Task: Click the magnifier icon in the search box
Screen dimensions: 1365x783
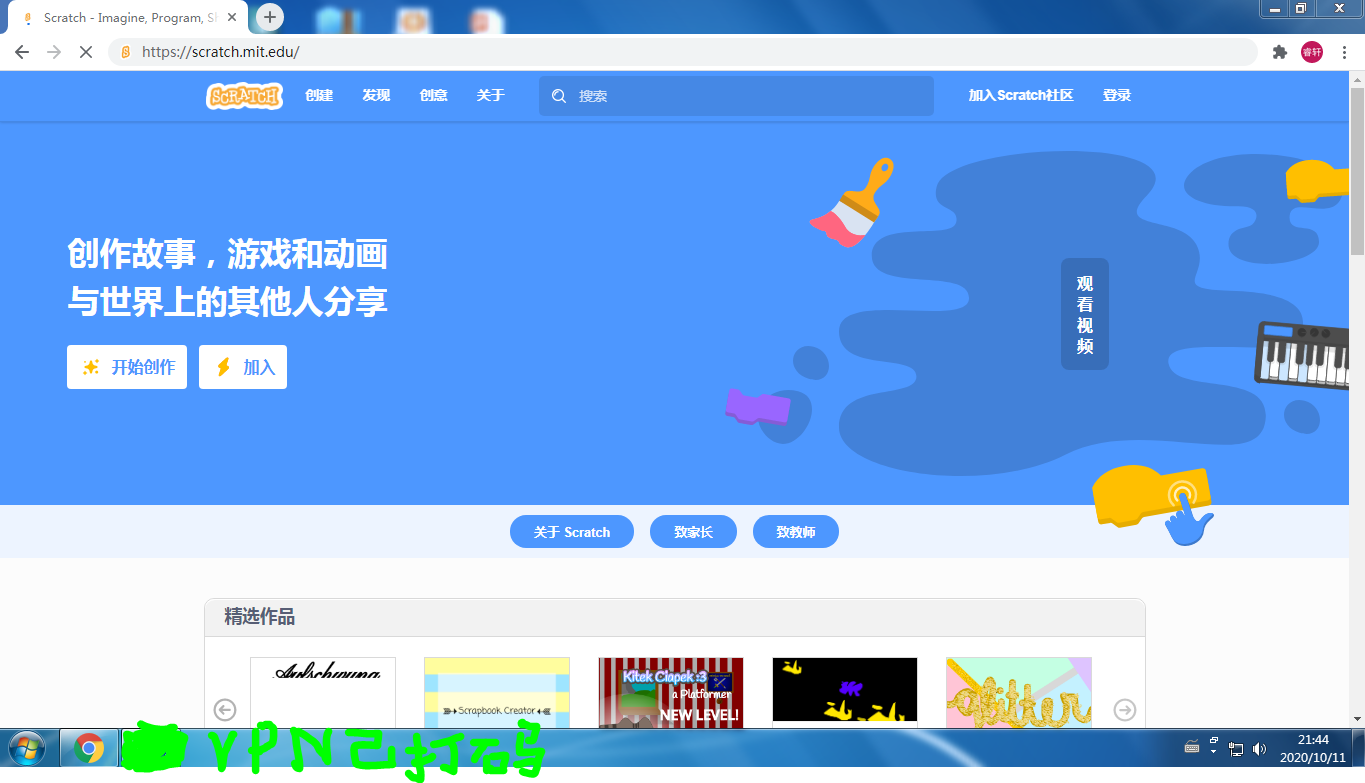Action: click(x=559, y=96)
